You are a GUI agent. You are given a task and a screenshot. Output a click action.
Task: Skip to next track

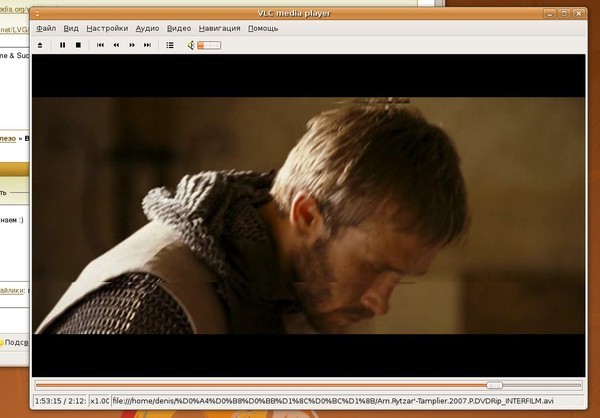[x=147, y=45]
